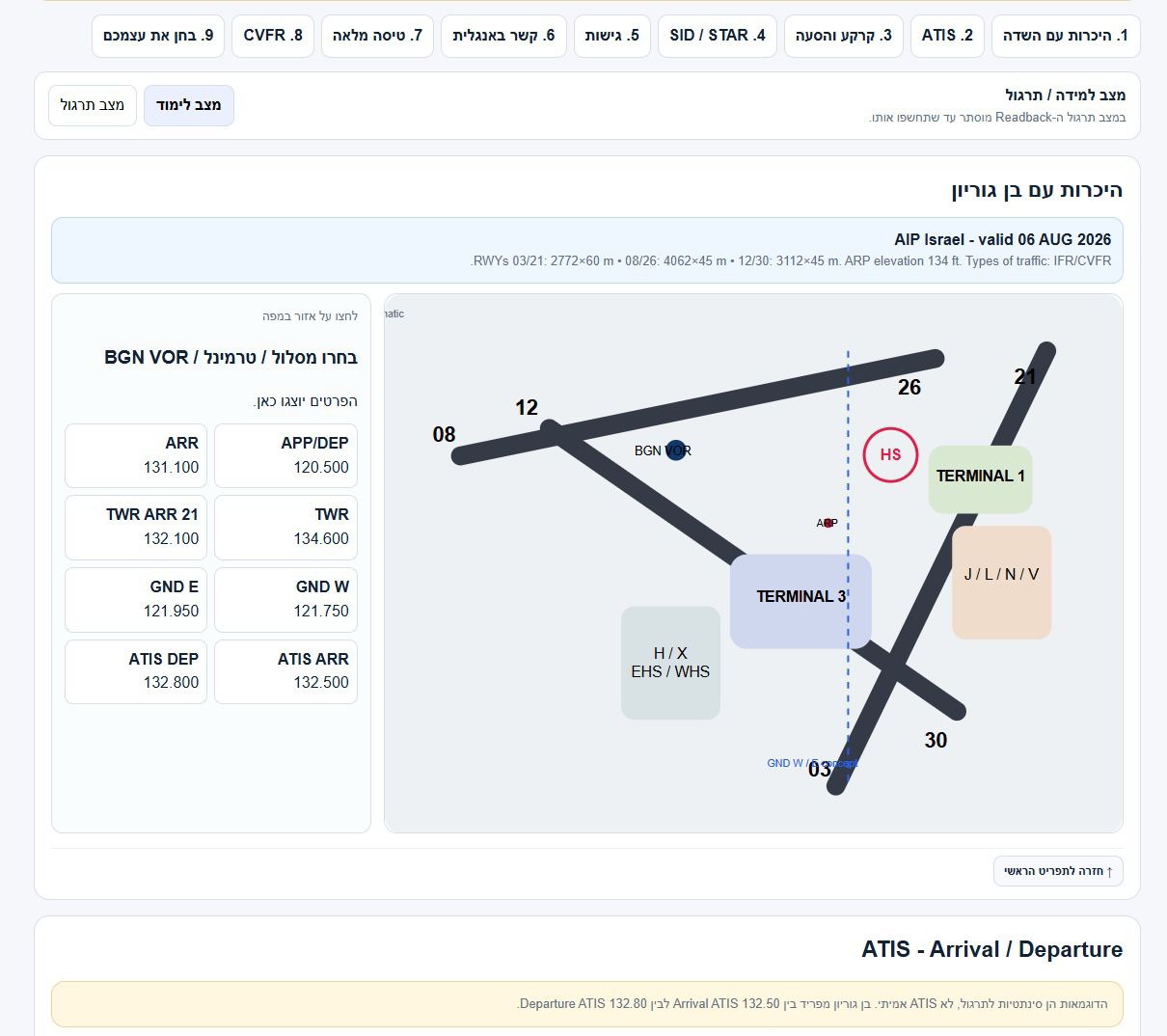Click the AIP Israel validity banner
The image size is (1167, 1036).
tap(587, 250)
